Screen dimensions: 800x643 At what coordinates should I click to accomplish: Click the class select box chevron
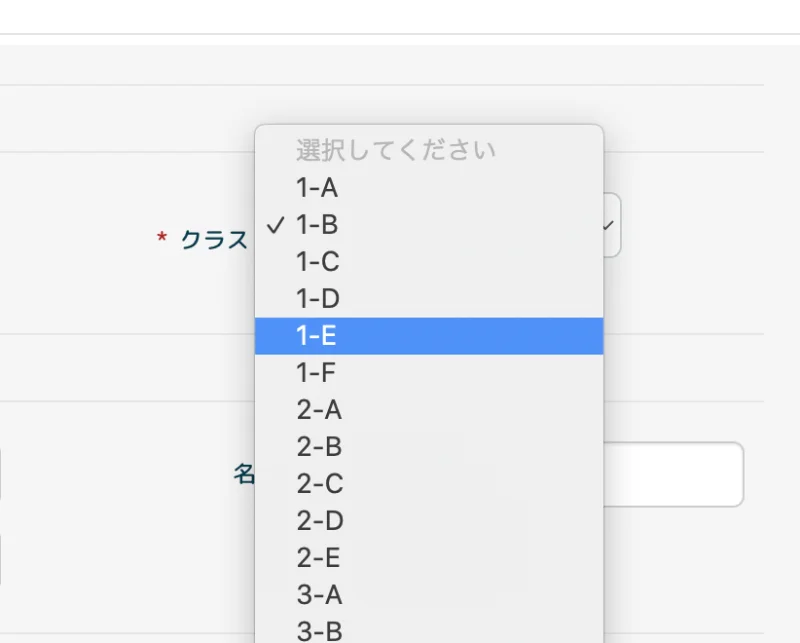(x=608, y=226)
